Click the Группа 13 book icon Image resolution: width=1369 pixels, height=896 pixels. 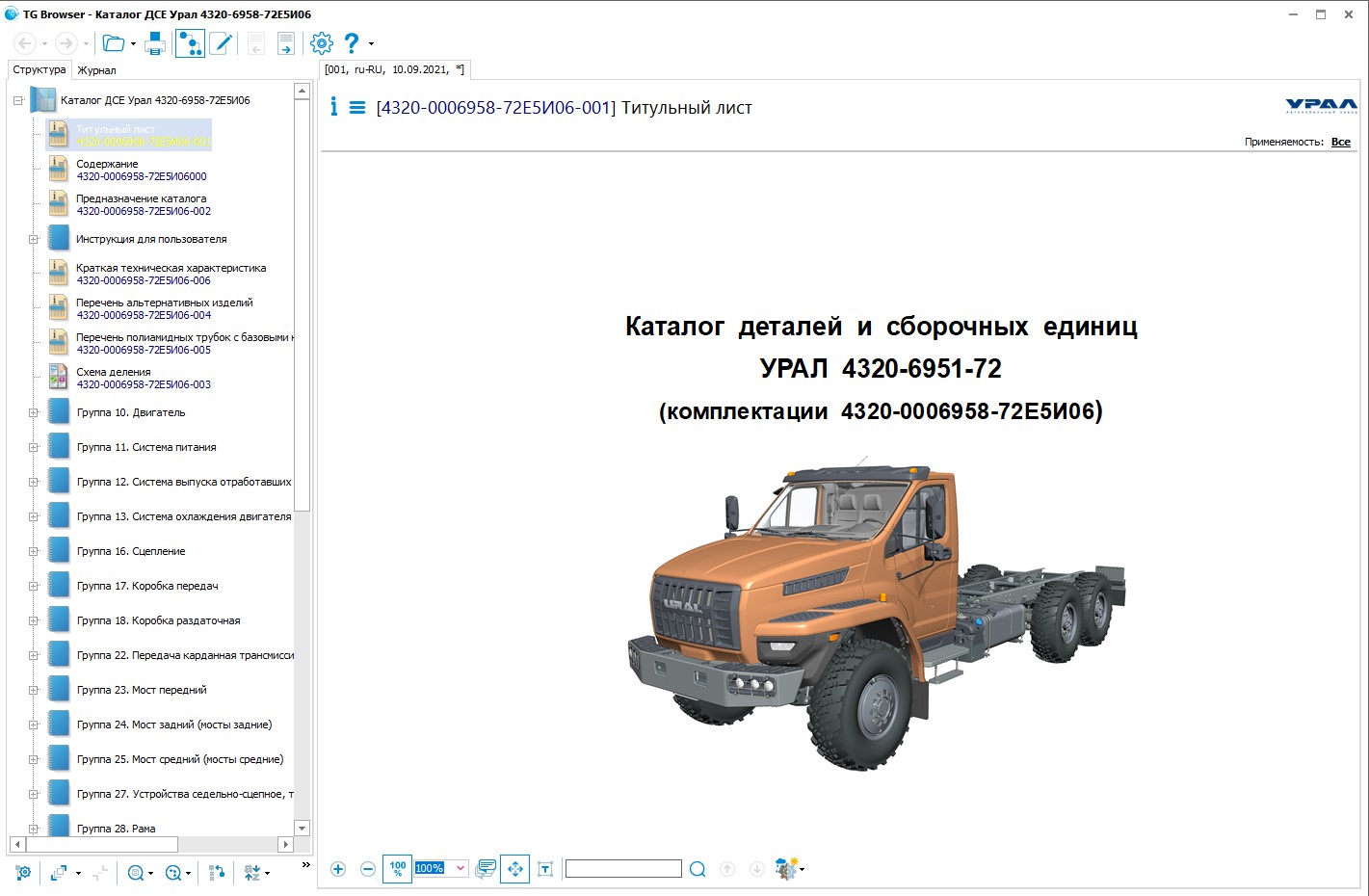[x=58, y=515]
